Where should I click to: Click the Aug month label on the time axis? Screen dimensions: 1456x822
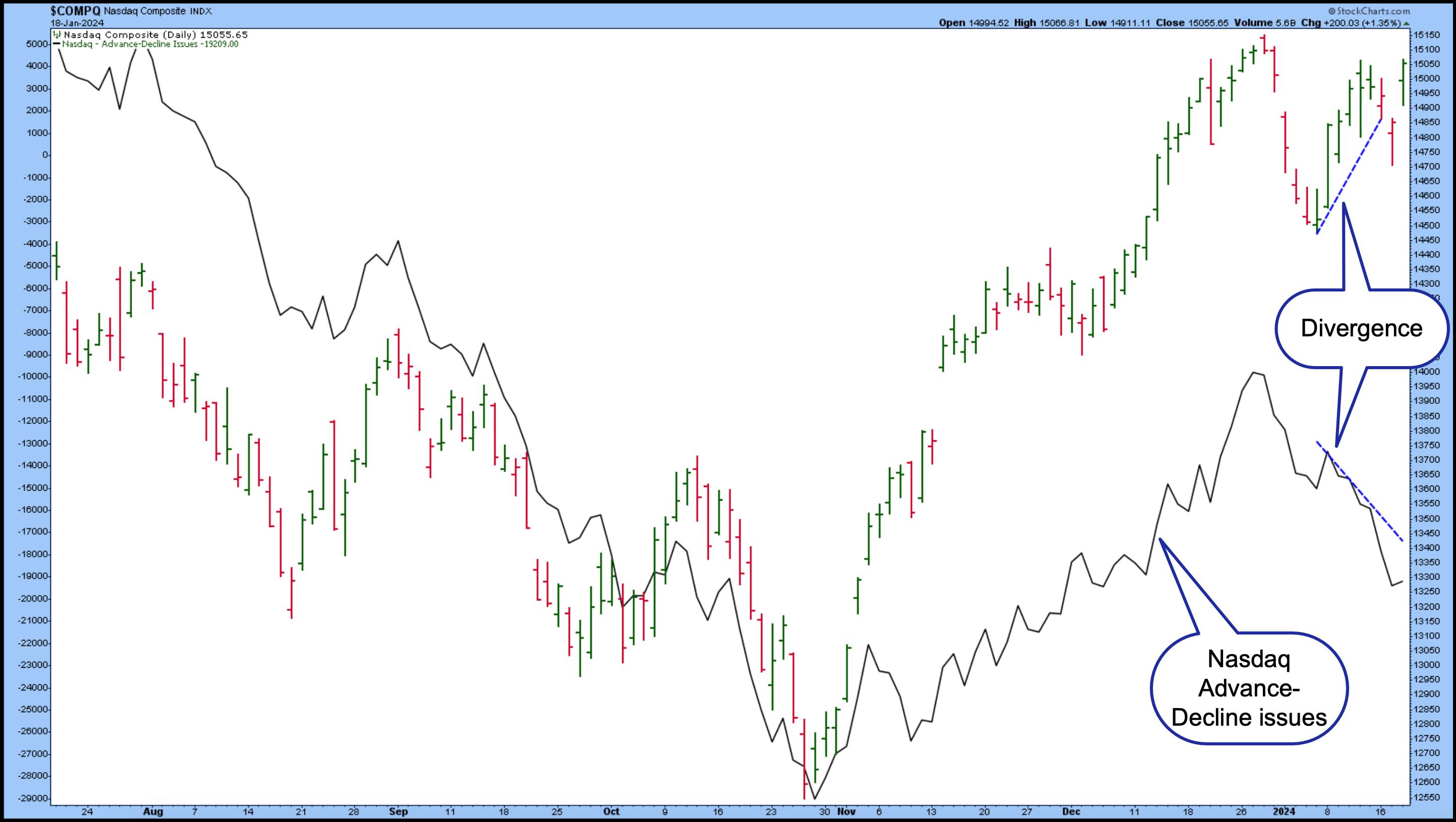[x=153, y=811]
